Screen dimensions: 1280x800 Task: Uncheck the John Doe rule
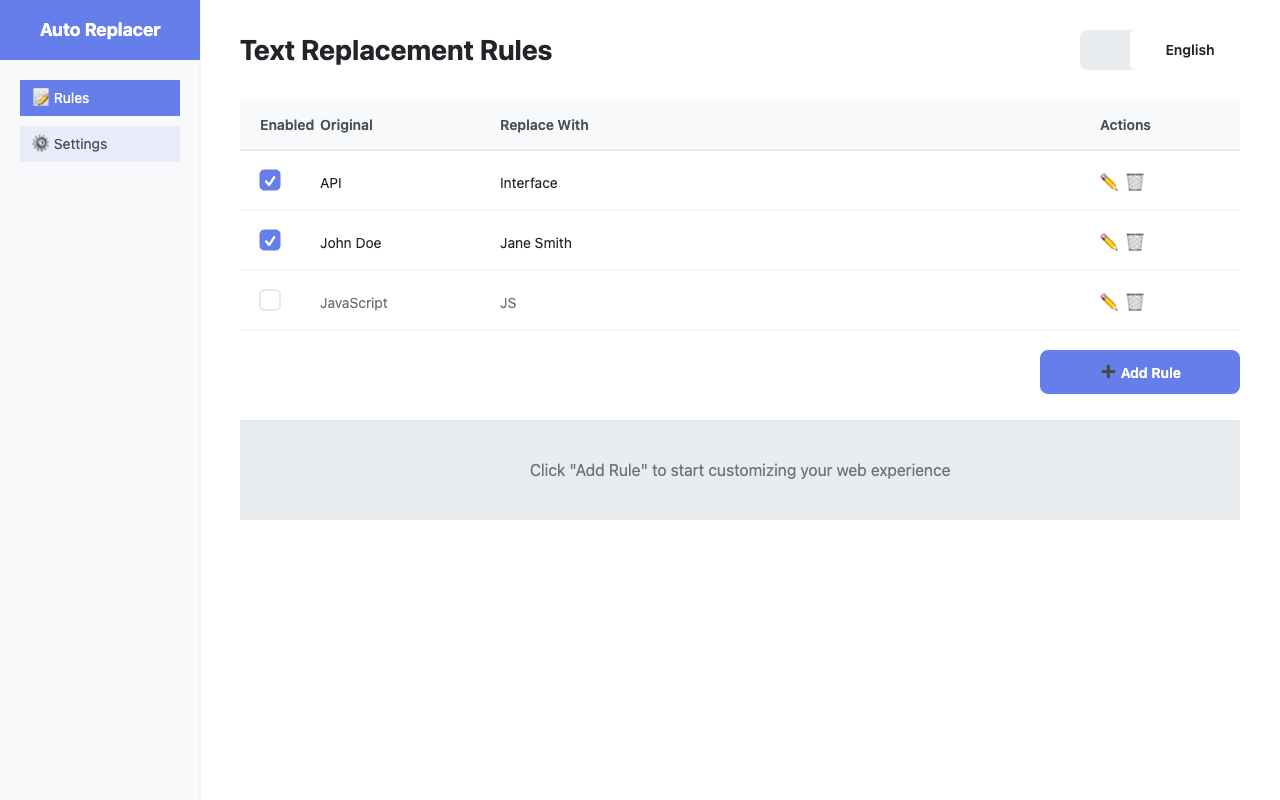coord(270,240)
